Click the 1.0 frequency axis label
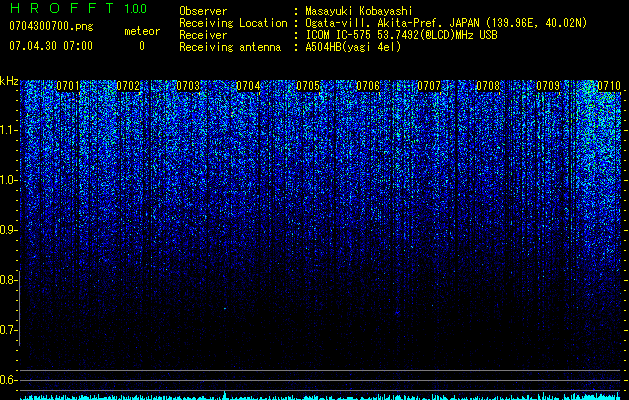629x400 pixels. [x=8, y=180]
